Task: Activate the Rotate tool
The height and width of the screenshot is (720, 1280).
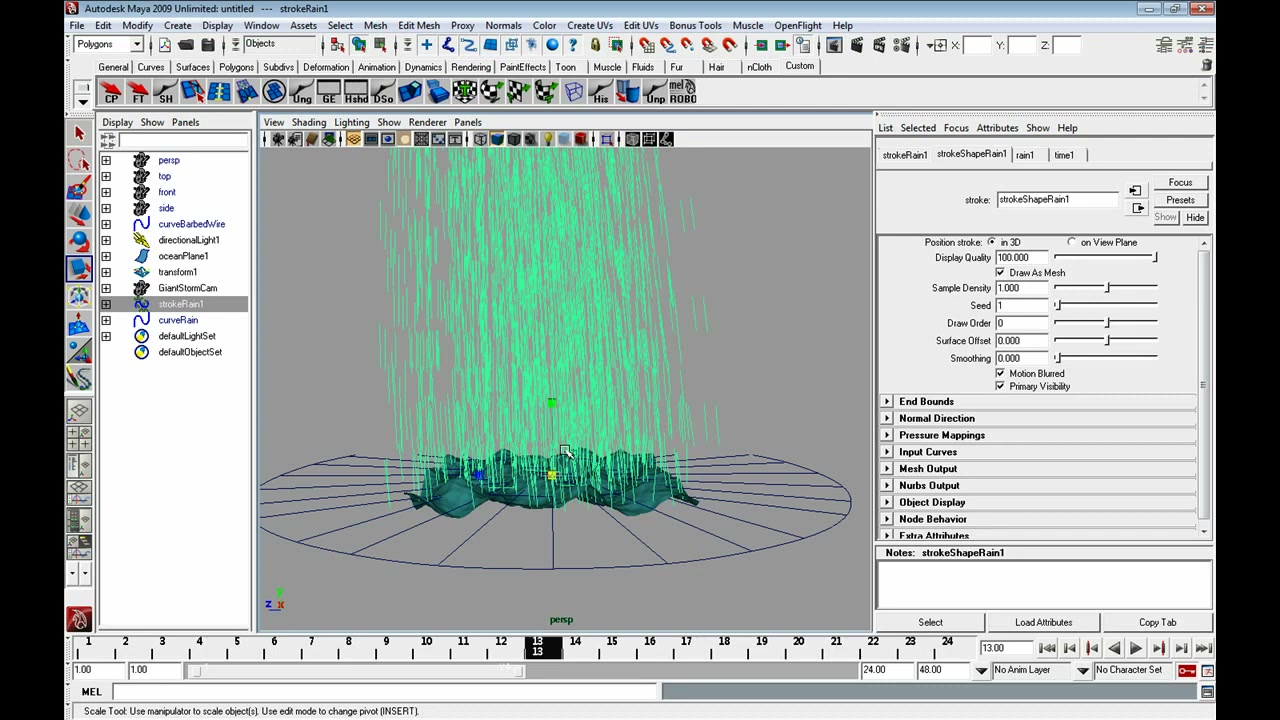Action: 79,241
